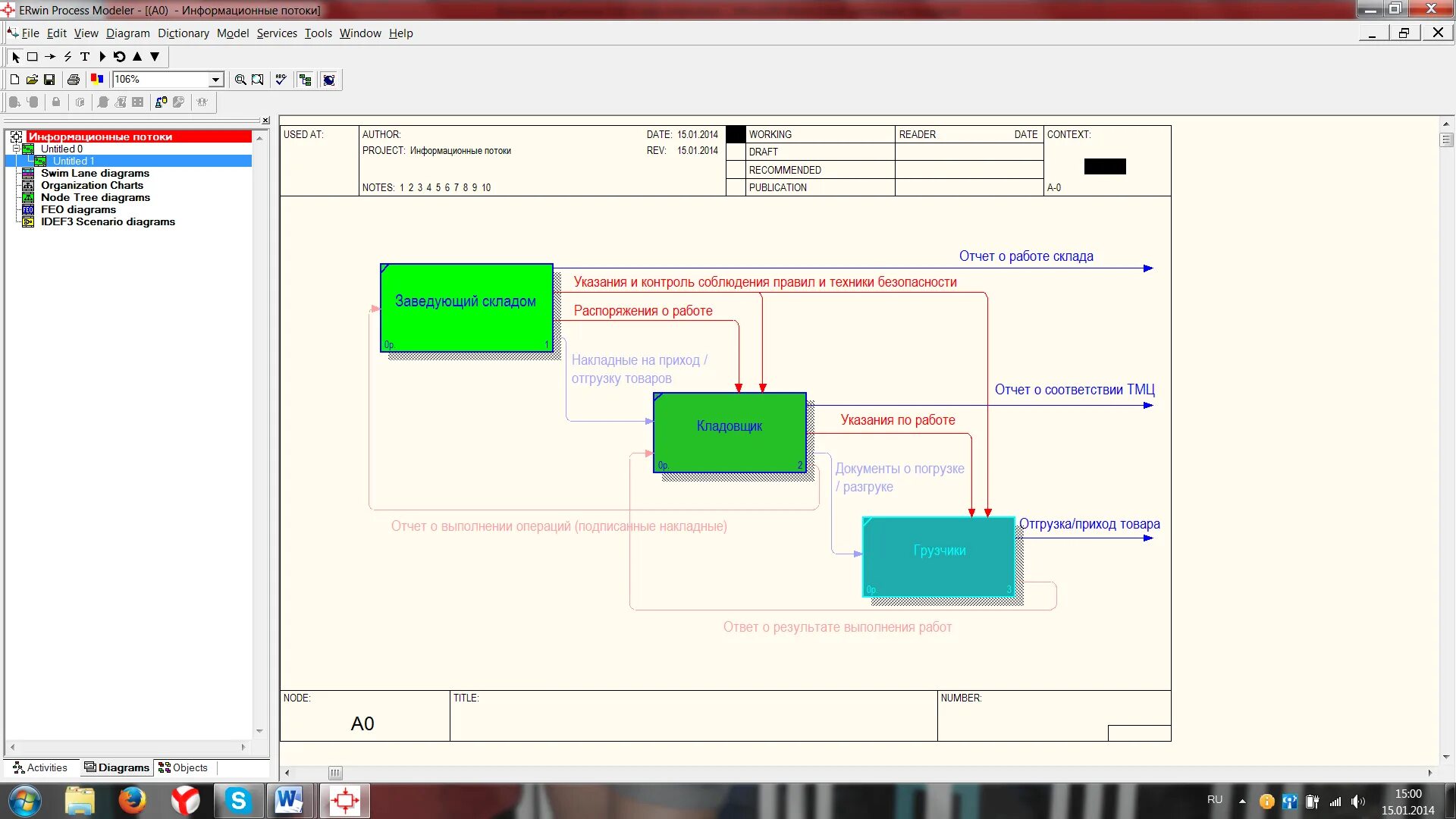Open the color palette editor icon
The width and height of the screenshot is (1456, 819).
coord(97,79)
